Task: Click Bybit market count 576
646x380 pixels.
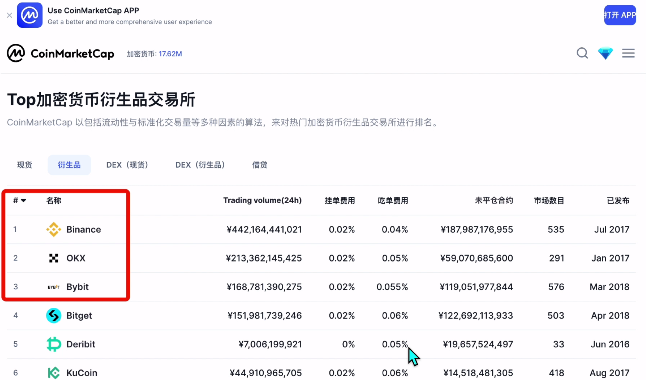Action: pyautogui.click(x=556, y=287)
